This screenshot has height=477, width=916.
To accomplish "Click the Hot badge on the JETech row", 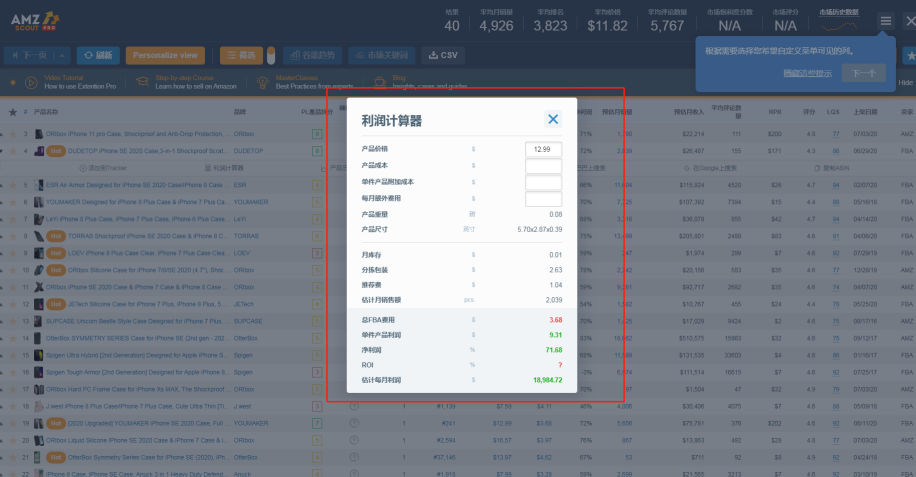I will click(55, 304).
